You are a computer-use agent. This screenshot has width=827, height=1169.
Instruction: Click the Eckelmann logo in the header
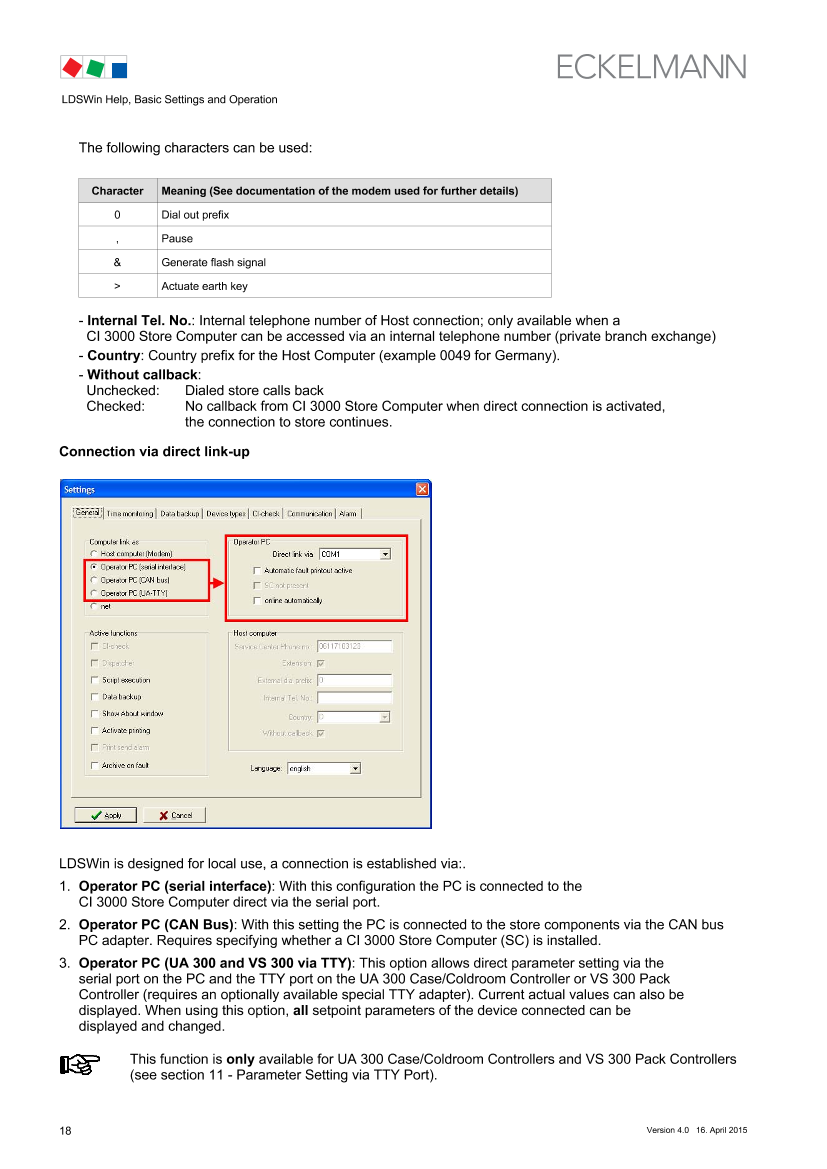click(651, 67)
